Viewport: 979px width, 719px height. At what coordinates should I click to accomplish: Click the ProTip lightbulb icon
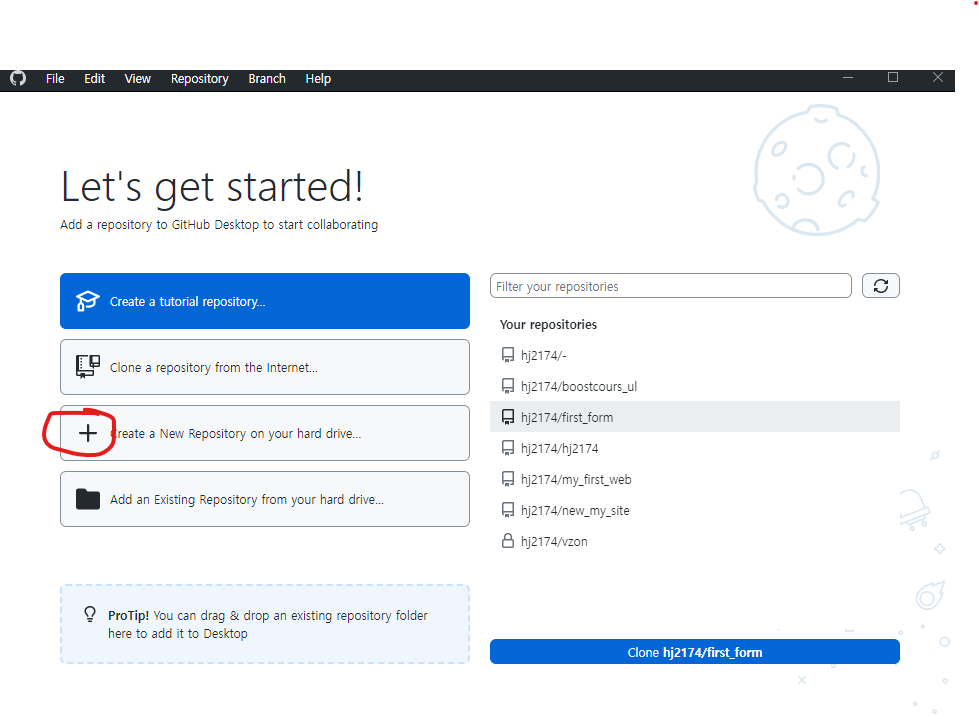coord(90,615)
